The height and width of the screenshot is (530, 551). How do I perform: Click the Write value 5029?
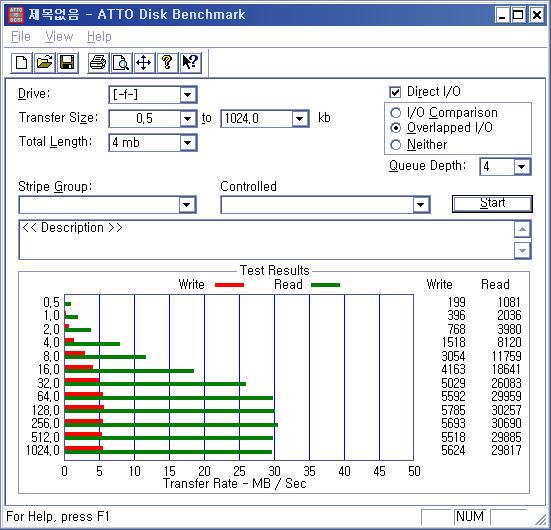[453, 383]
